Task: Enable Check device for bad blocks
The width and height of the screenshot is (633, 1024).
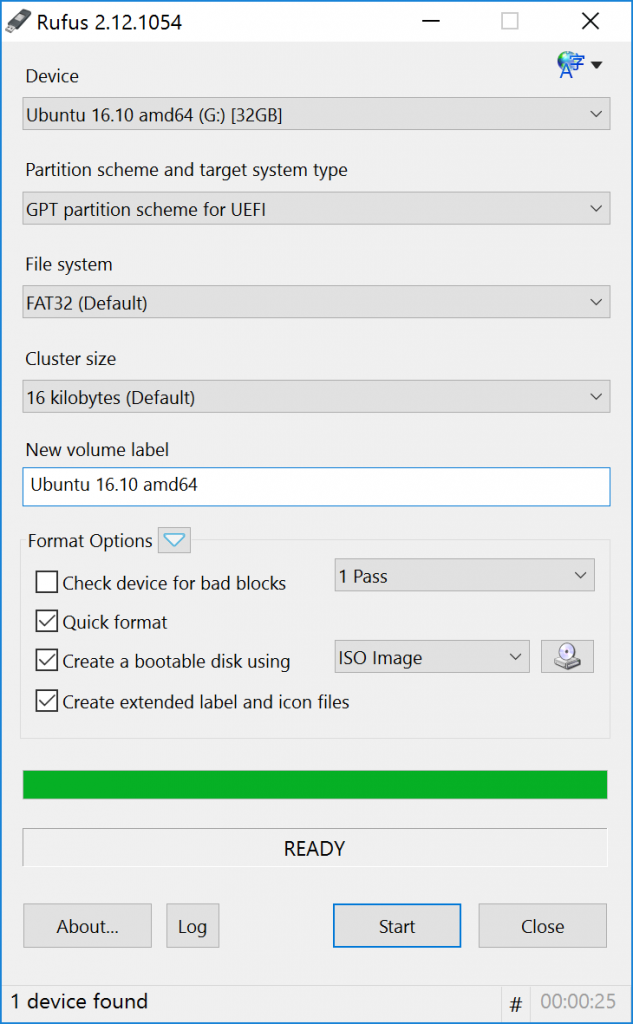Action: (x=46, y=582)
